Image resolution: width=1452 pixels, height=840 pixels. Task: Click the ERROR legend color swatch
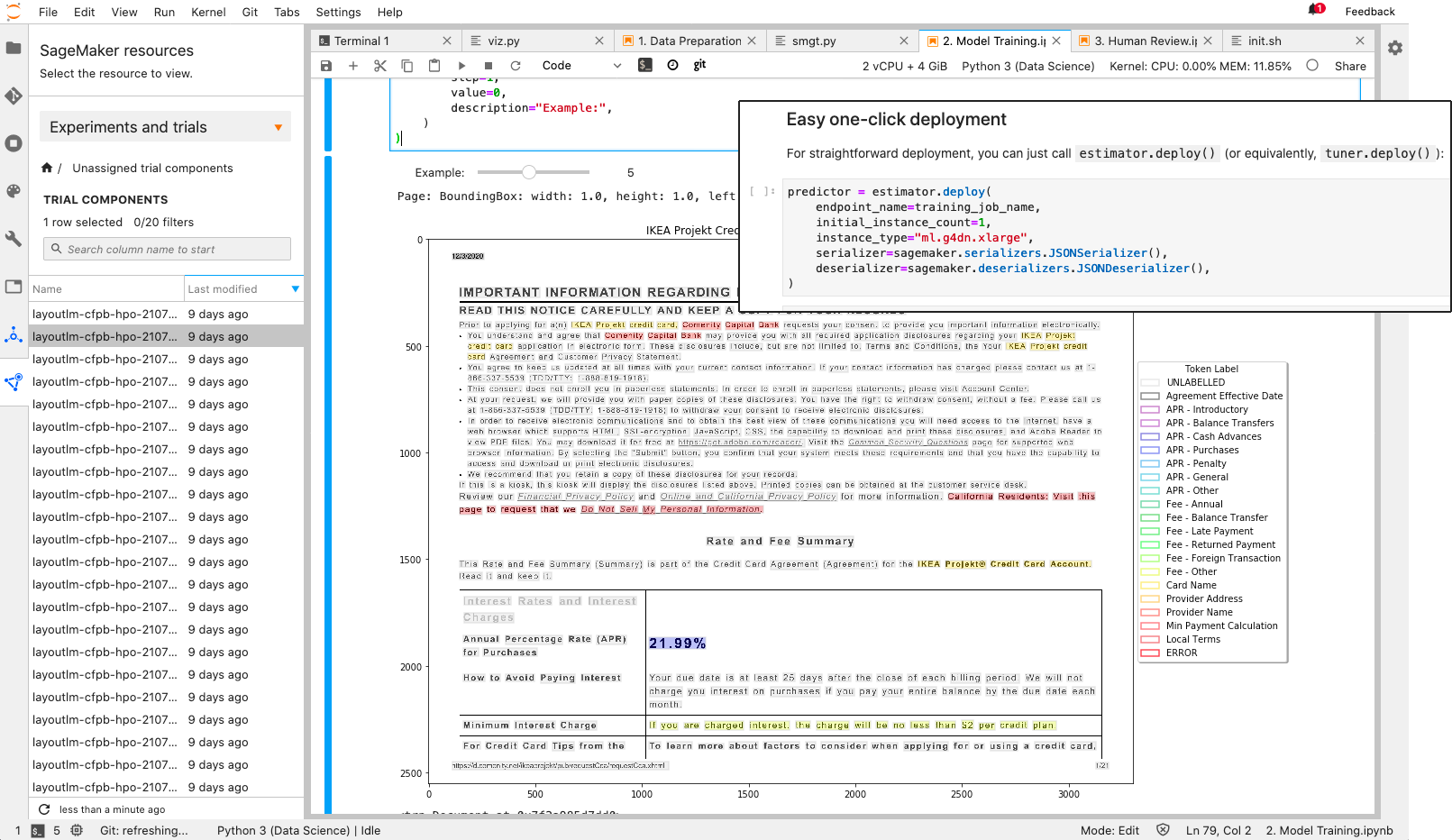pos(1150,653)
